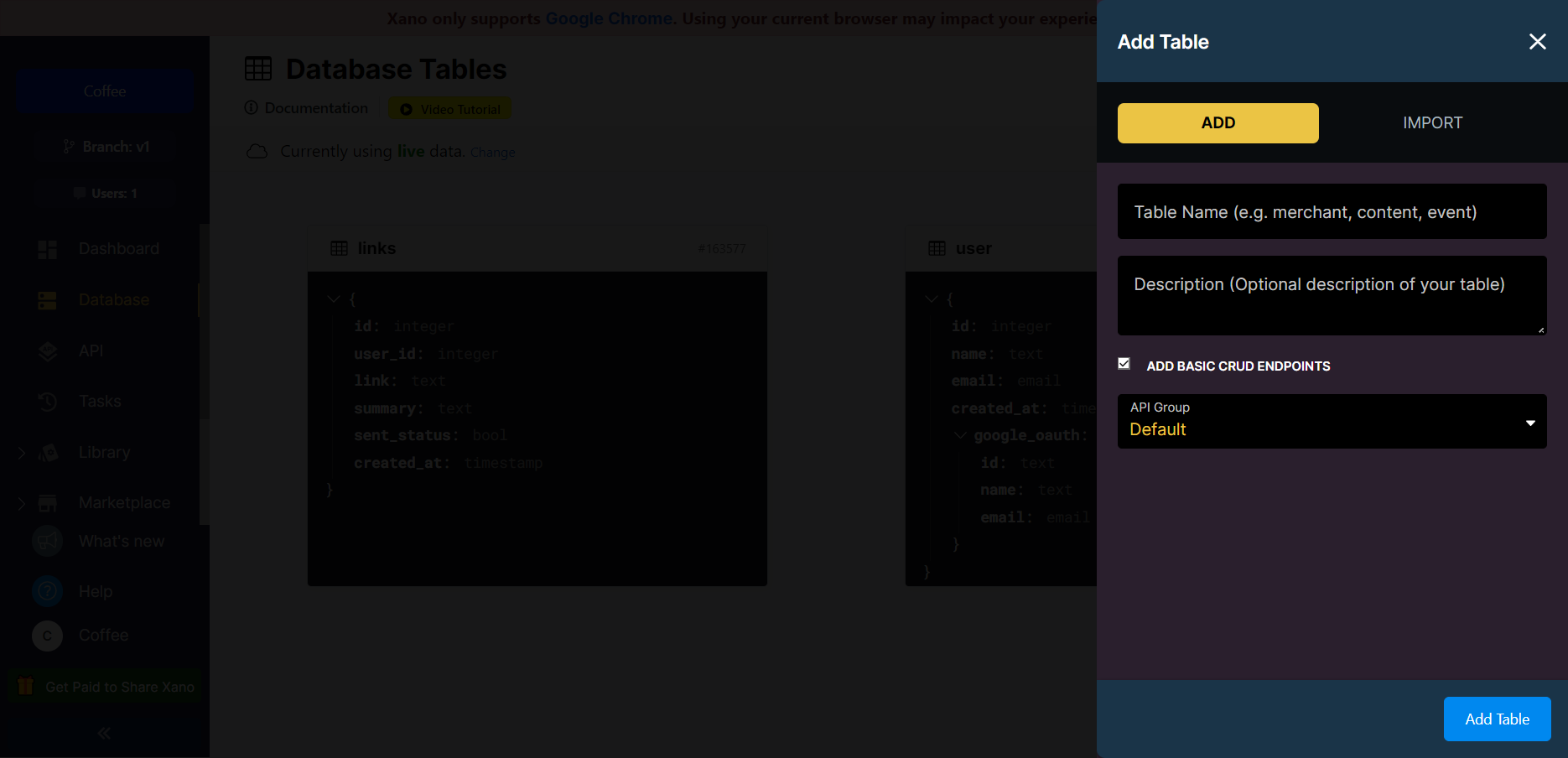Click the cloud live data icon

click(x=257, y=152)
